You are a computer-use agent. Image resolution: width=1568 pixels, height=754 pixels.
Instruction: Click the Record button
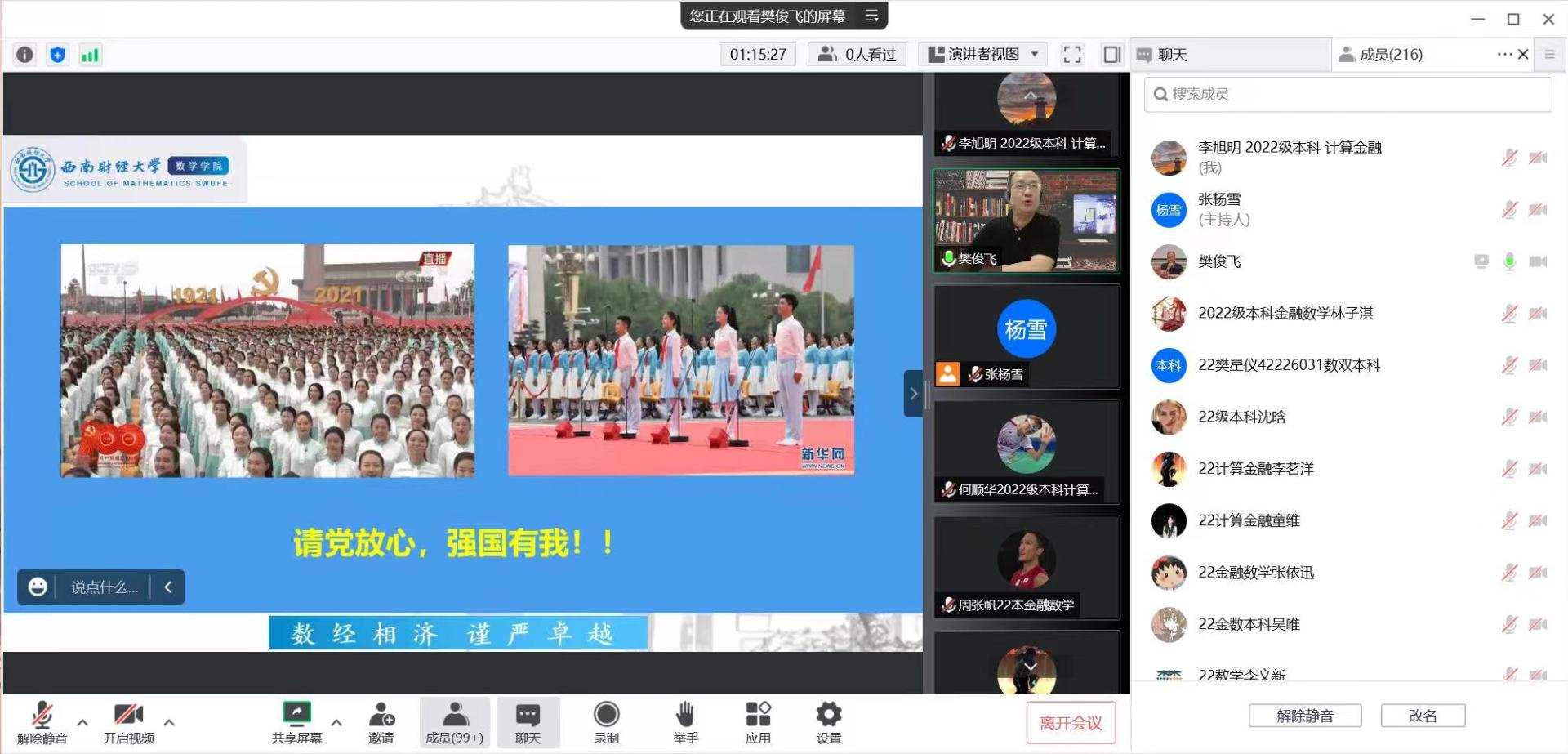[x=606, y=722]
